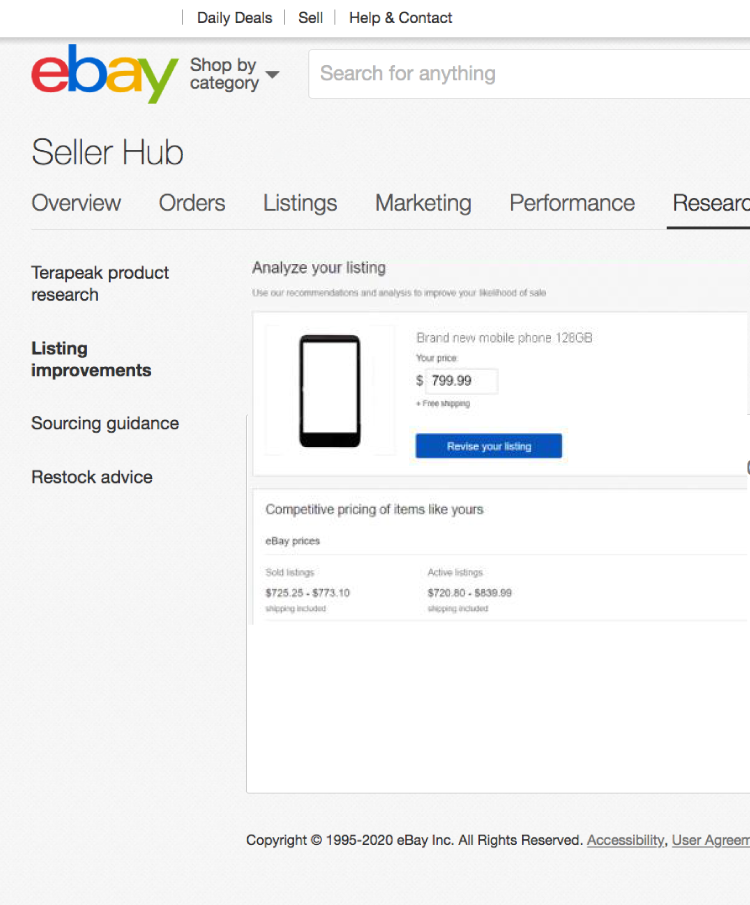Screen dimensions: 750x905
Task: Open the Daily Deals link
Action: click(x=234, y=18)
